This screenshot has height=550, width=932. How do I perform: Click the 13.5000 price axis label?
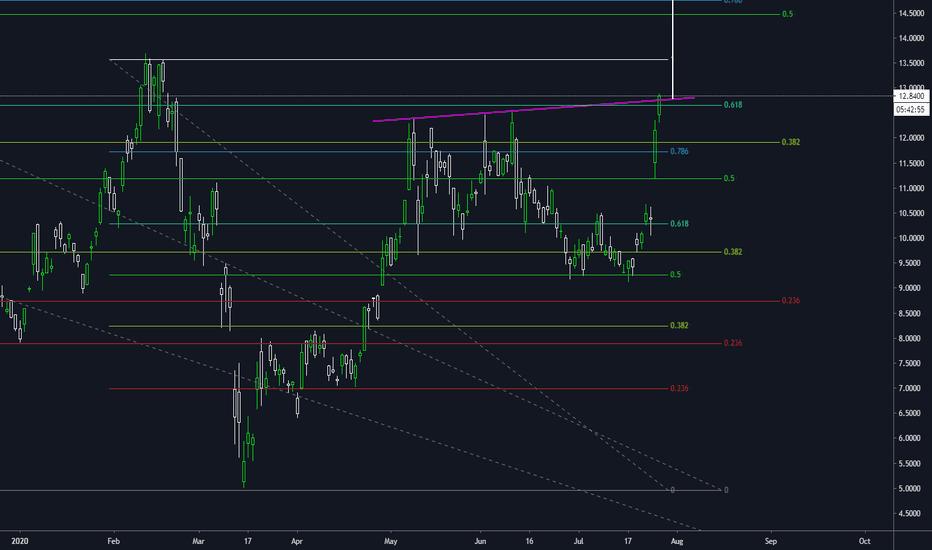(912, 63)
